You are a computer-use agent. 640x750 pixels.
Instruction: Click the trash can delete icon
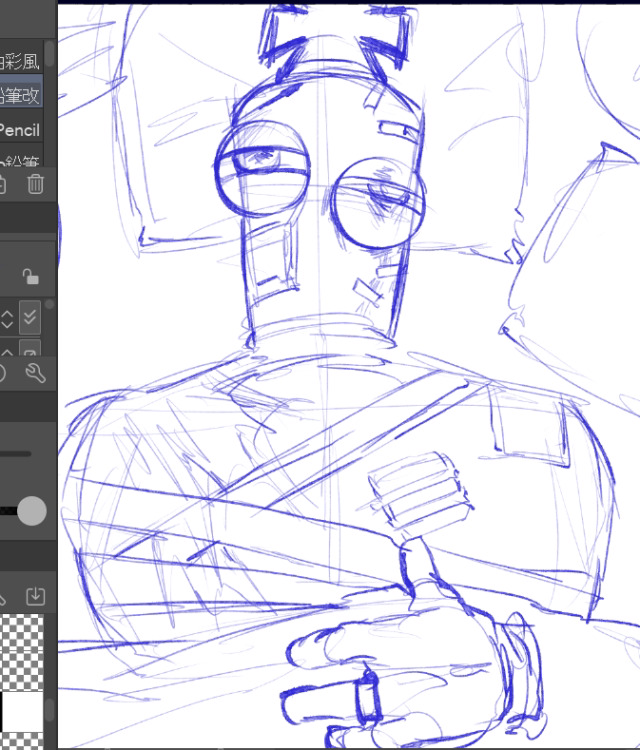35,184
